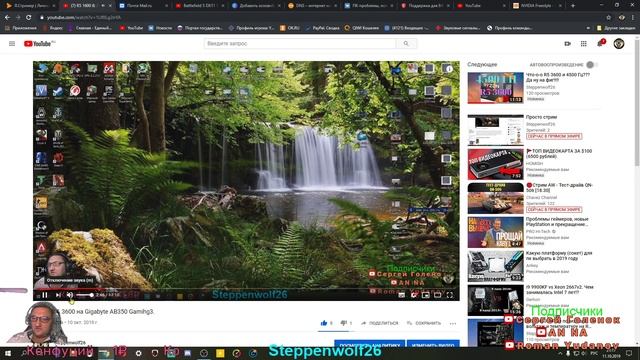Skip to the next video in player
The image size is (640, 360).
pyautogui.click(x=58, y=295)
